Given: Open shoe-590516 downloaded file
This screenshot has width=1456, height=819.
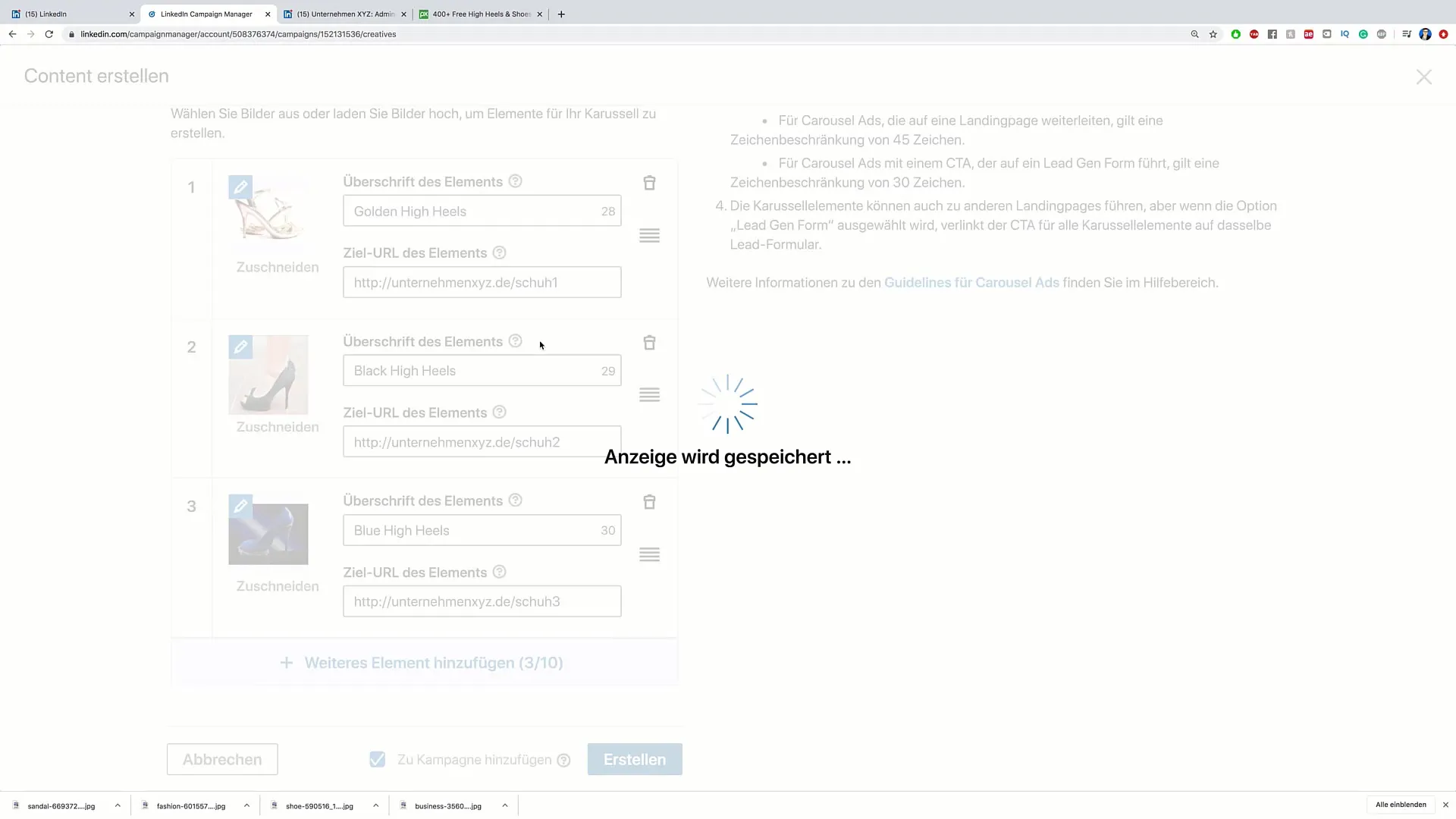Looking at the screenshot, I should (x=318, y=805).
